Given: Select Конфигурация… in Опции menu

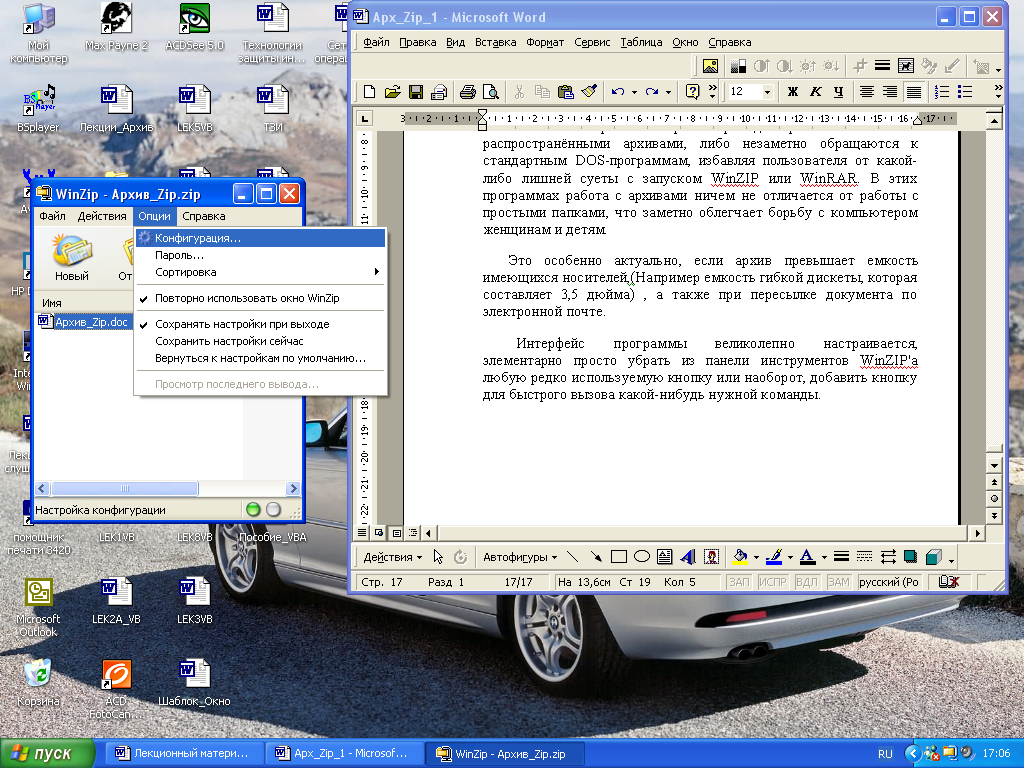Looking at the screenshot, I should pos(260,238).
